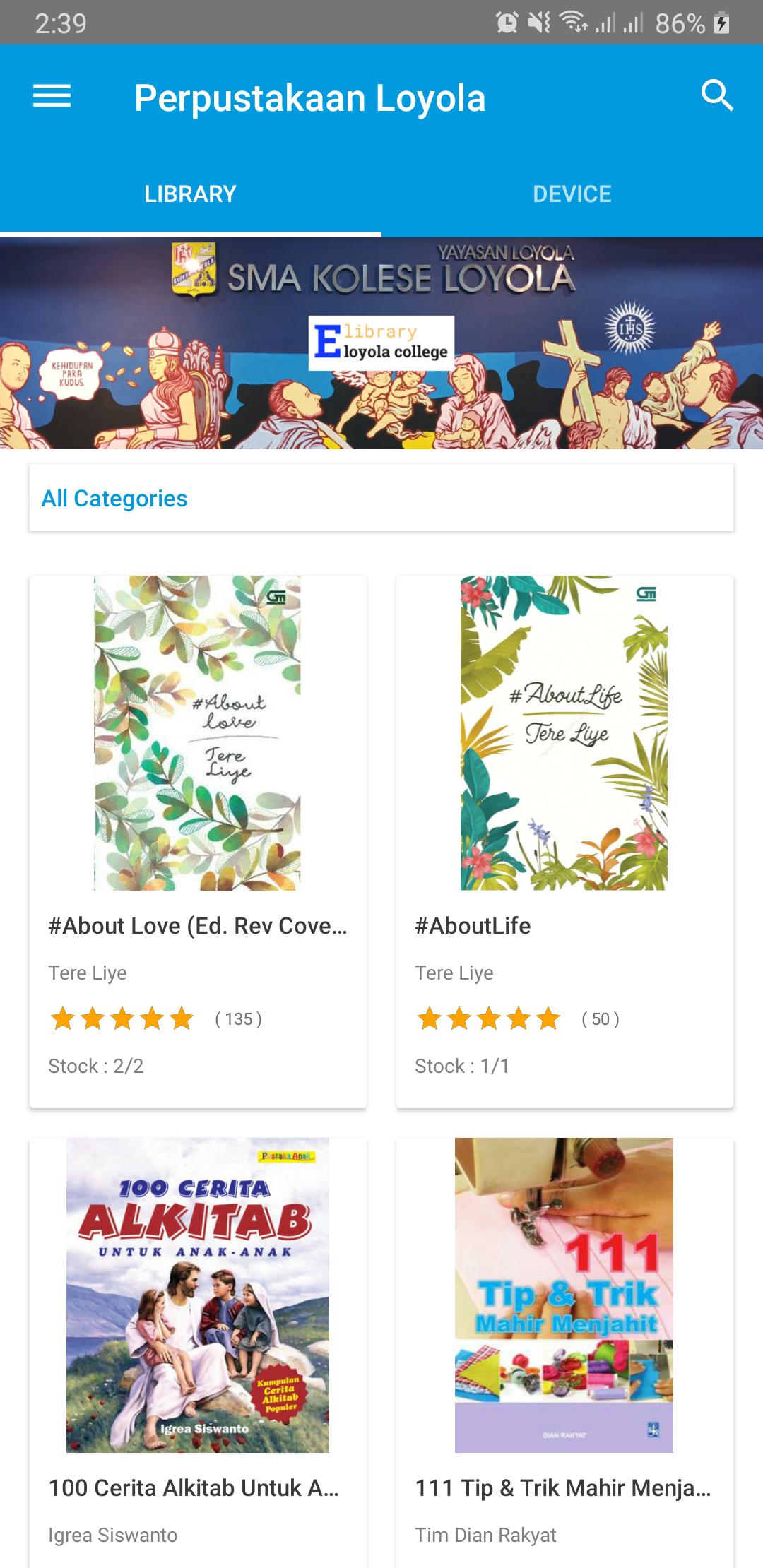Click the star rating for #About Love
Image resolution: width=763 pixels, height=1568 pixels.
[122, 1018]
